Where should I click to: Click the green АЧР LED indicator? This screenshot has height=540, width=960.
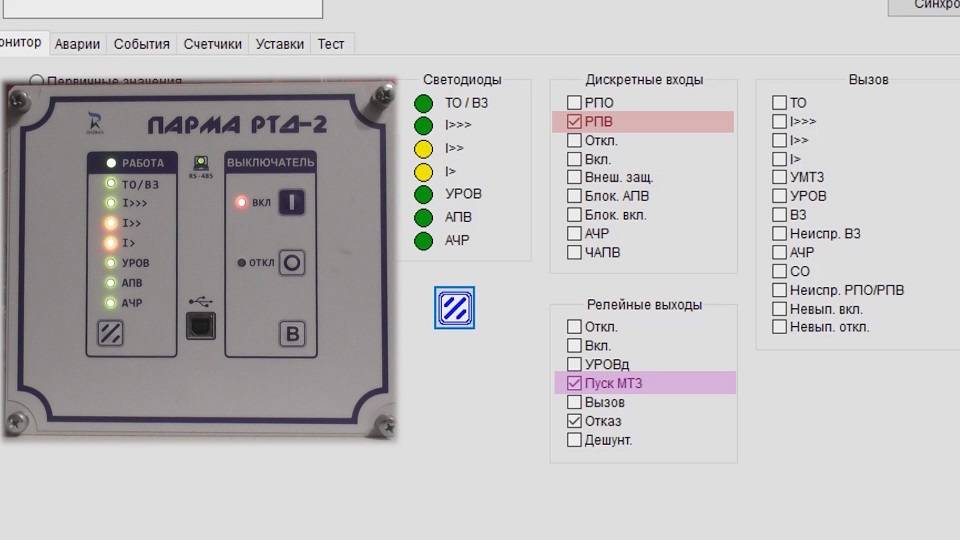(x=423, y=241)
